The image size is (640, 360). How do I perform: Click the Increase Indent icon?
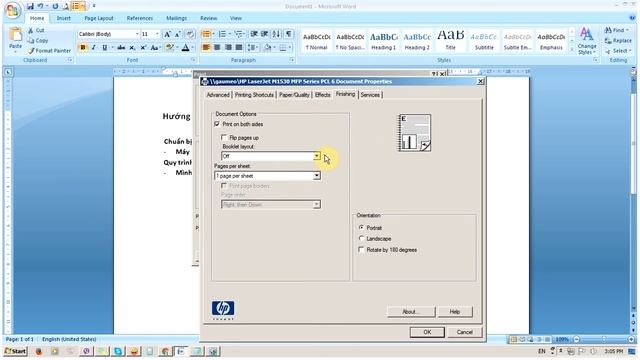click(x=264, y=34)
